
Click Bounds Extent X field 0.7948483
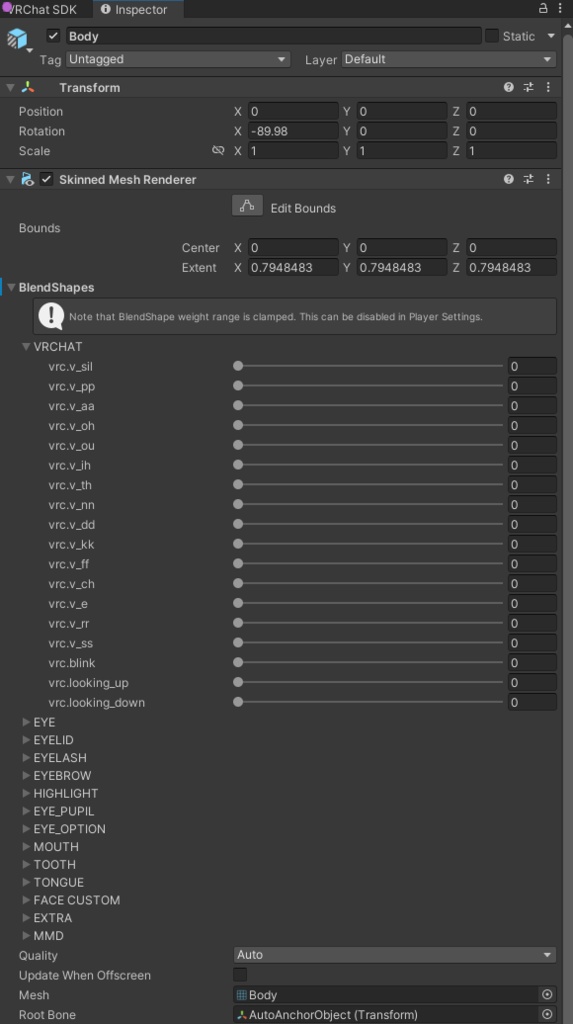(x=293, y=268)
